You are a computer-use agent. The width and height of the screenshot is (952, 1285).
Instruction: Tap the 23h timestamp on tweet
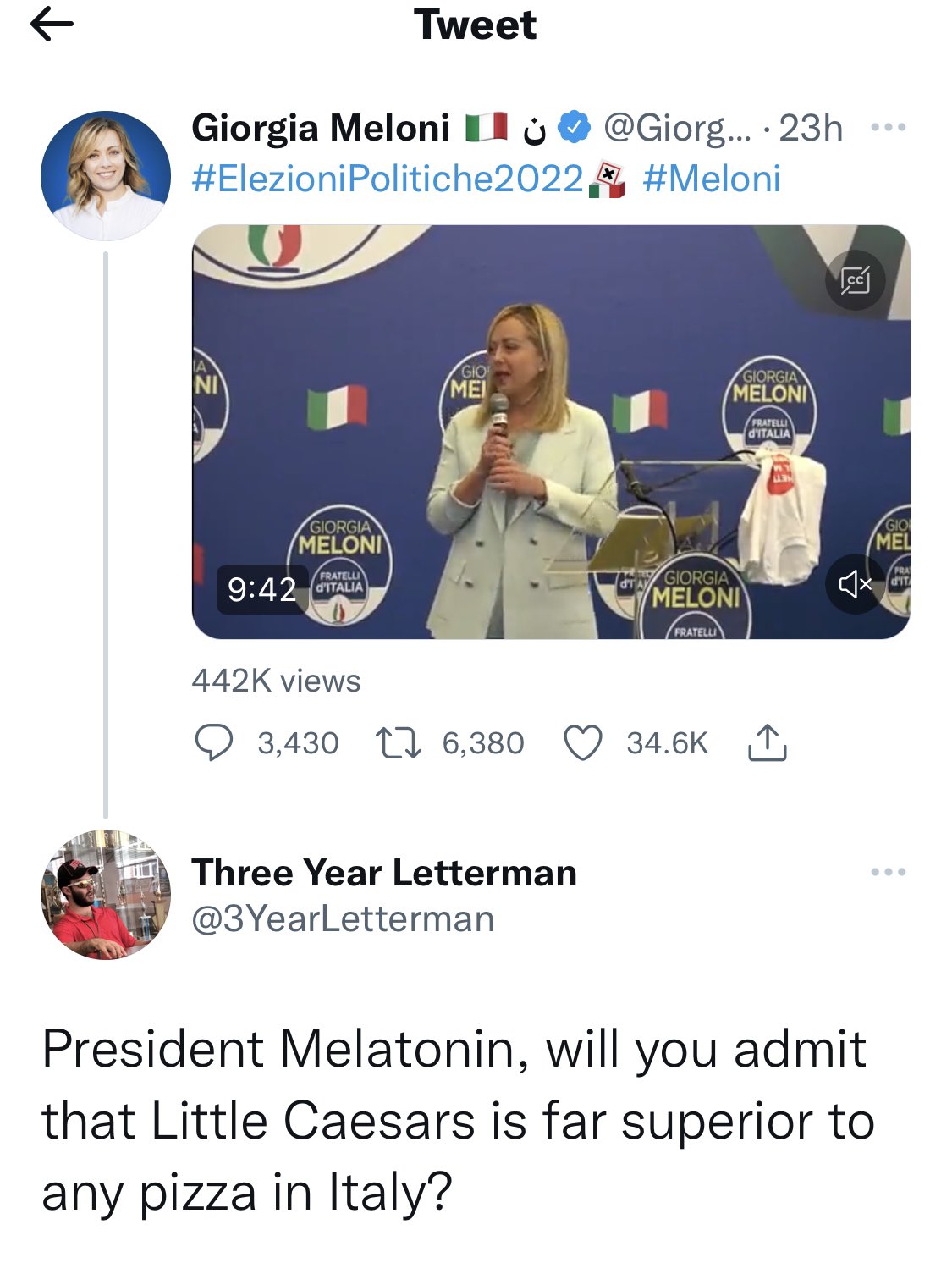[x=810, y=129]
